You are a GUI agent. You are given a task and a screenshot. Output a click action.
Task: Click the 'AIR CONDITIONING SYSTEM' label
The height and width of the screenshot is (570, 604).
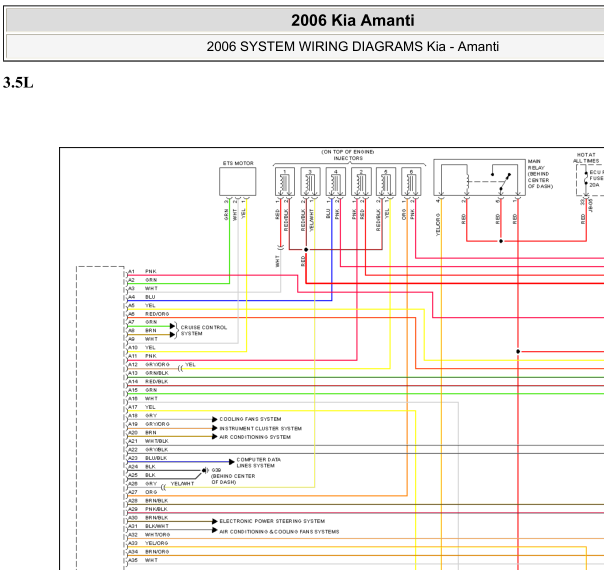pyautogui.click(x=255, y=437)
